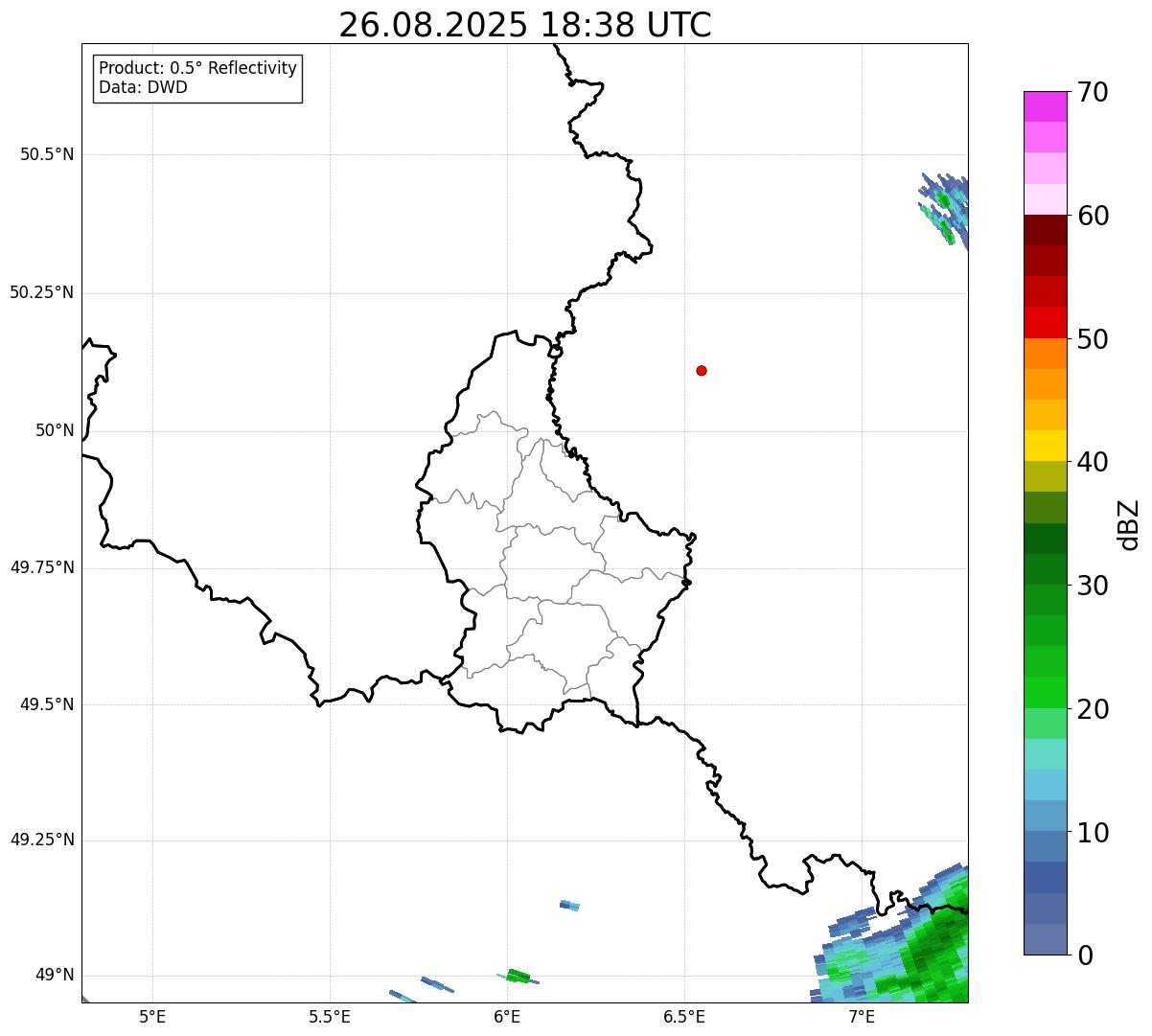Click the red station marker dot
The height and width of the screenshot is (1036, 1152).
[702, 370]
